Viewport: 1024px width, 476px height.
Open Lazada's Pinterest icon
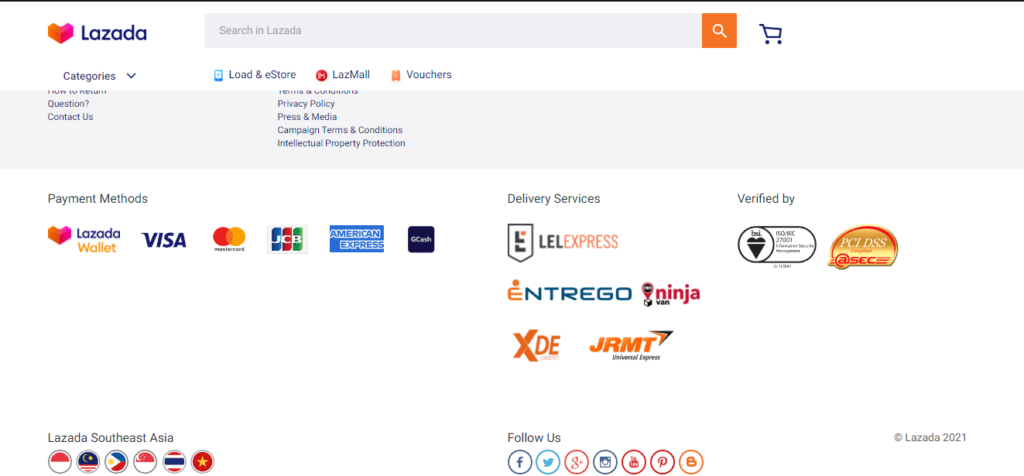[x=662, y=462]
